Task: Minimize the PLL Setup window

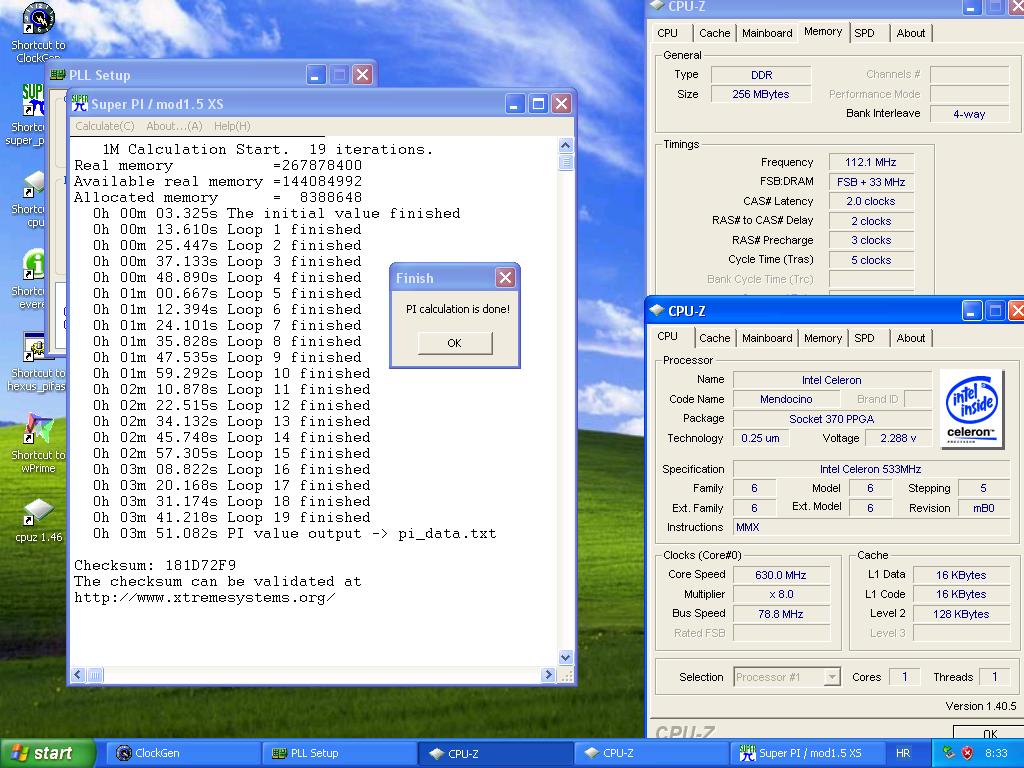Action: pyautogui.click(x=315, y=75)
